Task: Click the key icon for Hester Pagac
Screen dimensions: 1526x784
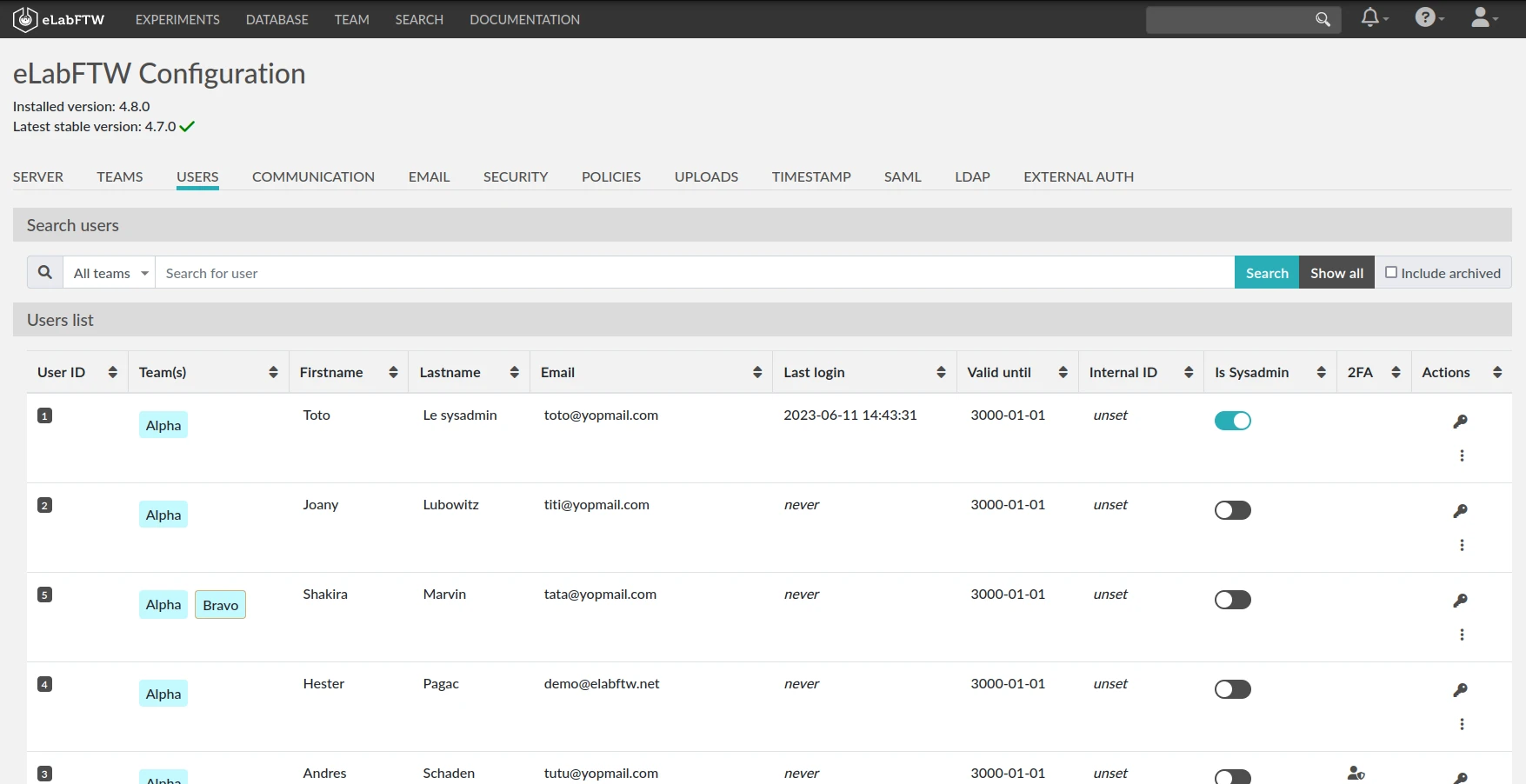Action: tap(1461, 690)
